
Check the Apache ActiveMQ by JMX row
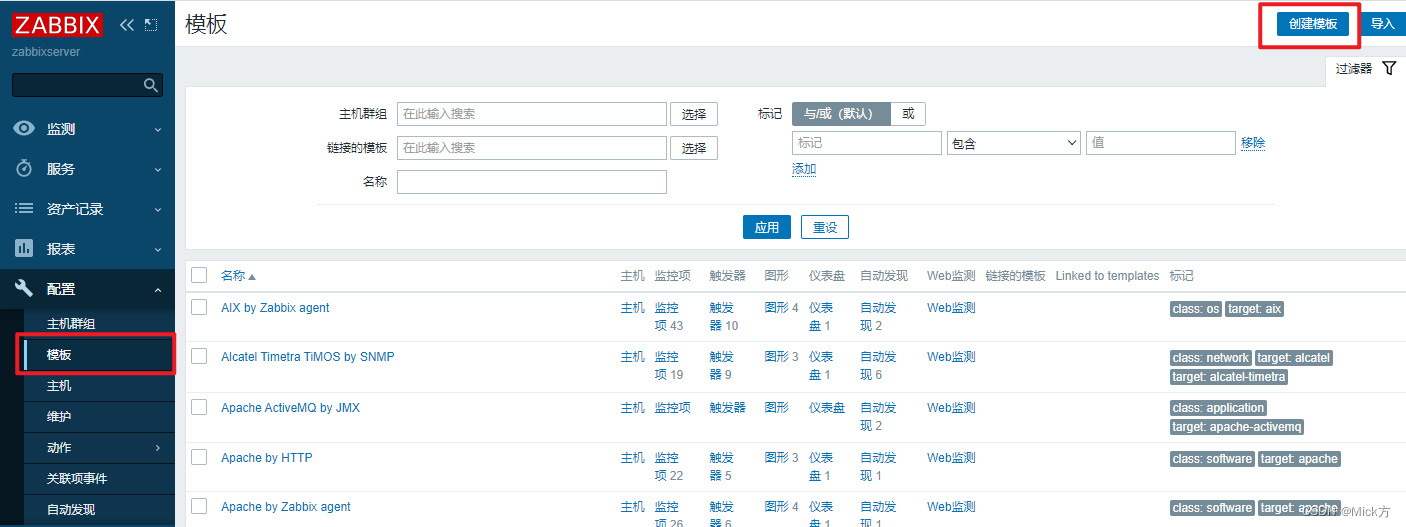(x=199, y=407)
